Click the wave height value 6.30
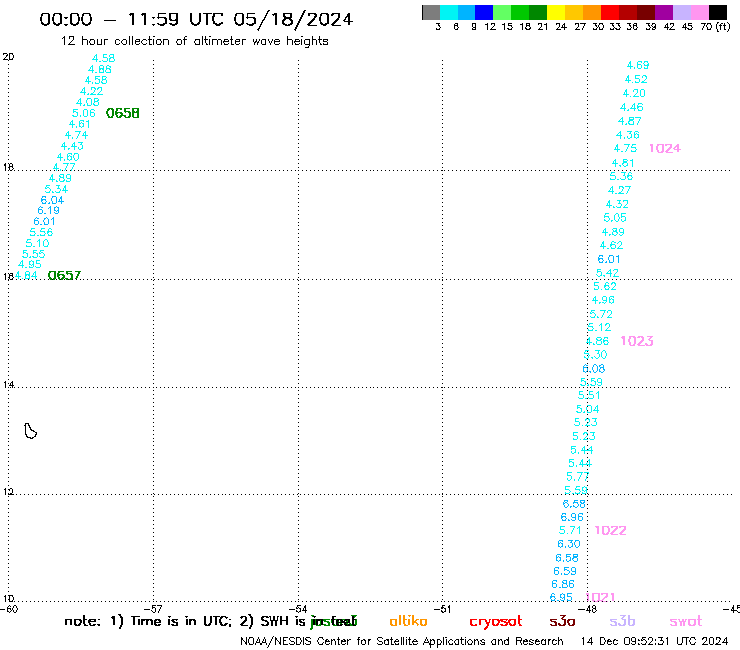 click(569, 544)
